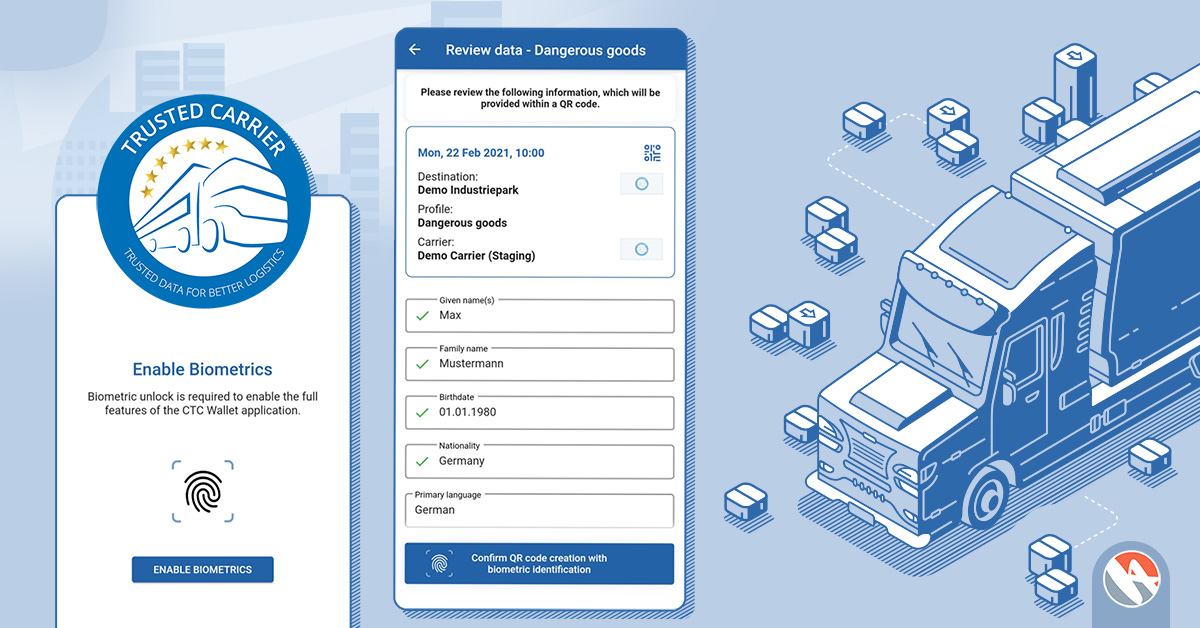Screen dimensions: 1200x628
Task: Click the fingerprint icon on the Confirm button
Action: point(439,564)
